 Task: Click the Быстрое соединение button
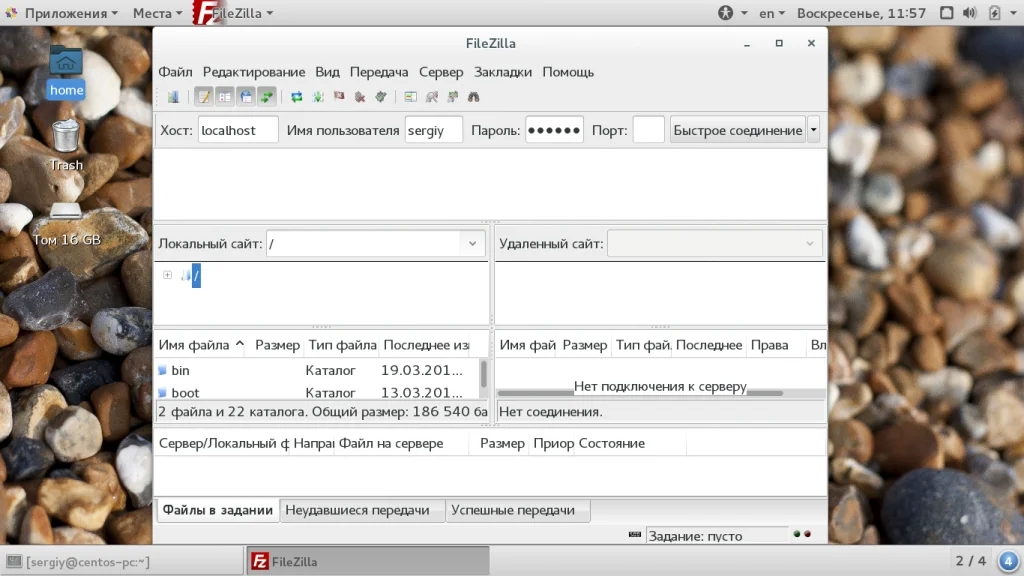pyautogui.click(x=737, y=130)
